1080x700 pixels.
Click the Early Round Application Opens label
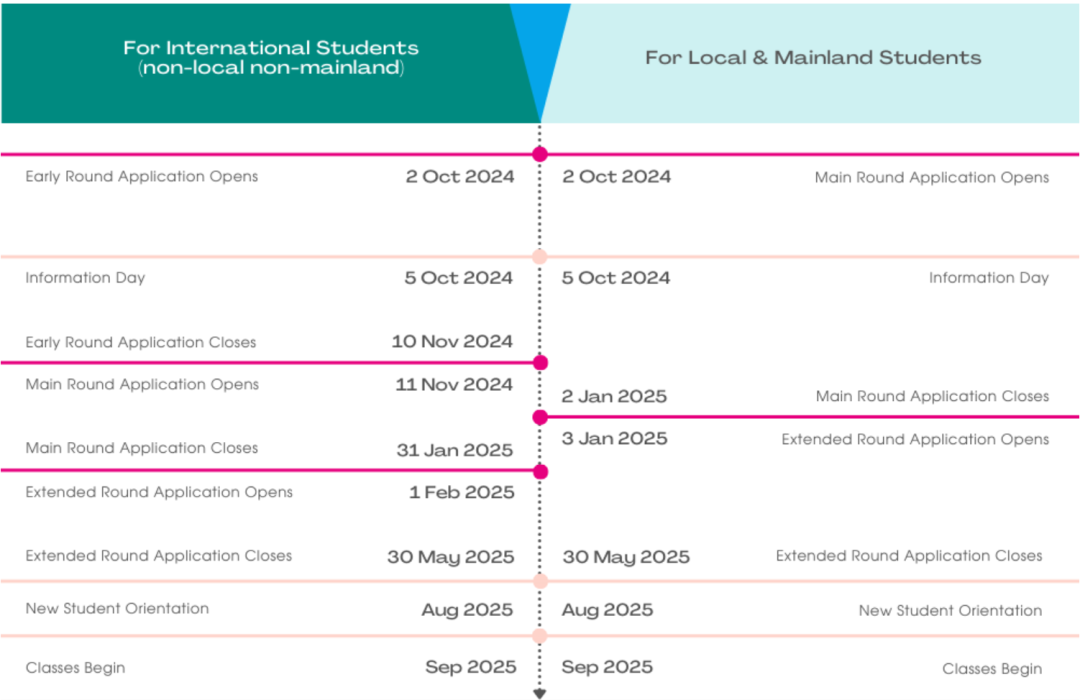[142, 176]
